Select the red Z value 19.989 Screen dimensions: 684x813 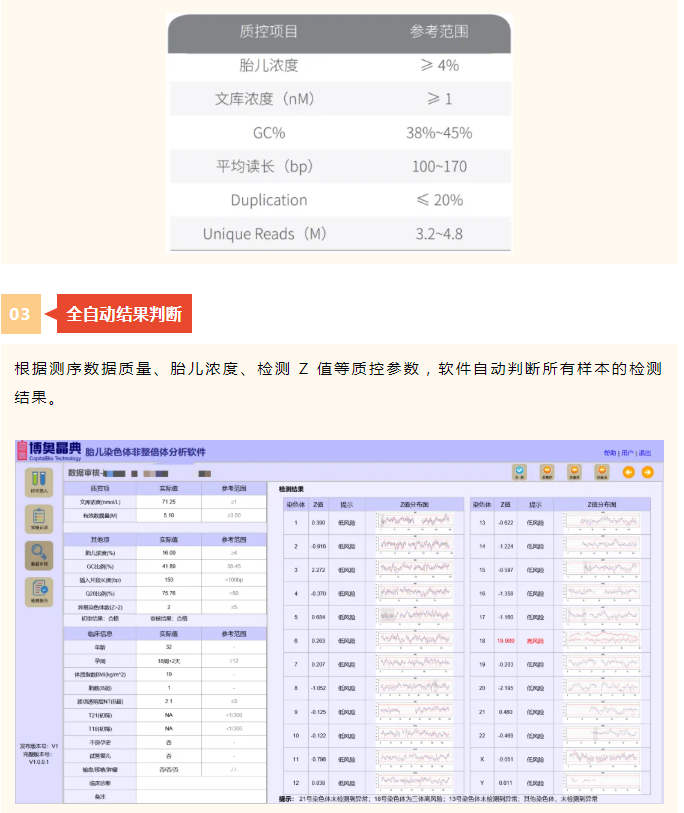[x=506, y=641]
